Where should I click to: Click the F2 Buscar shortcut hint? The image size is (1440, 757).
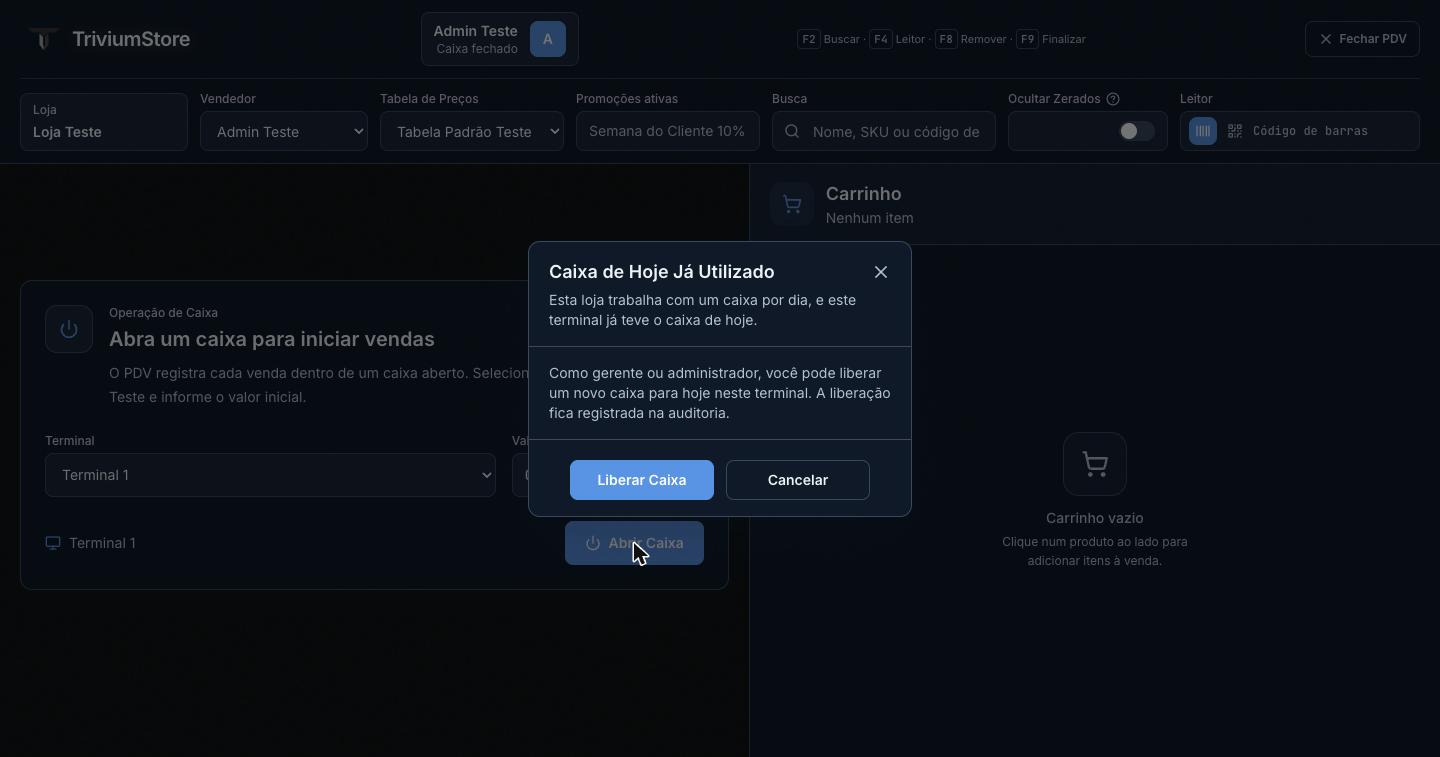(x=829, y=39)
